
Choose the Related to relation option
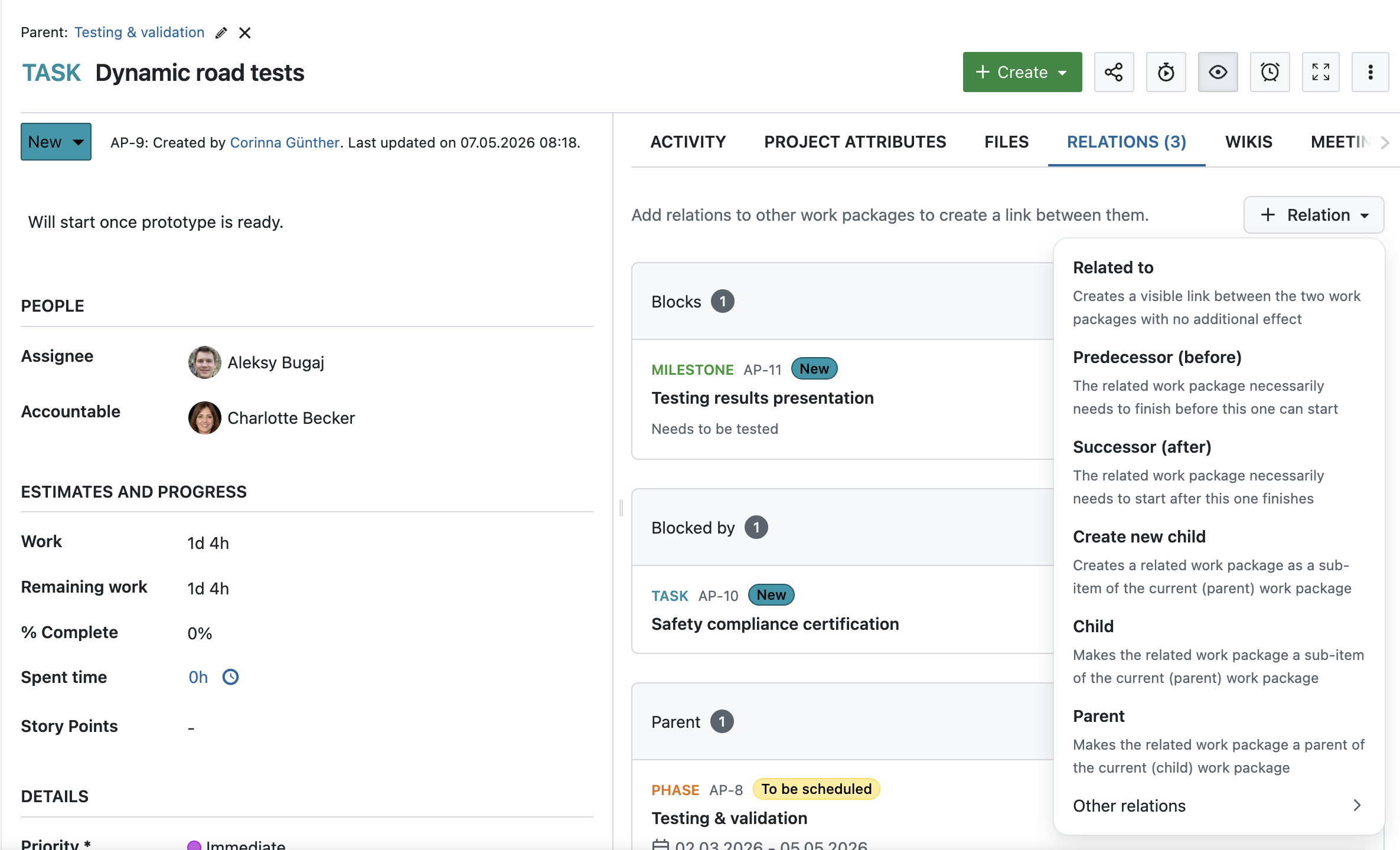coord(1219,293)
